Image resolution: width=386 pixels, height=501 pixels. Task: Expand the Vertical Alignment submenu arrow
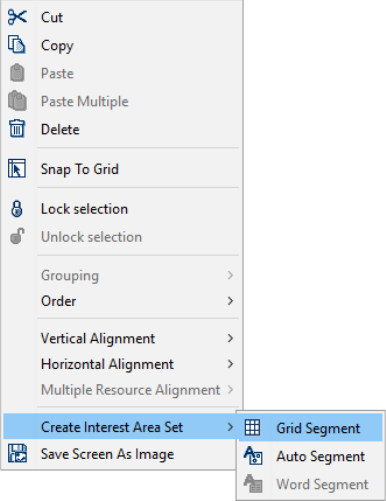point(230,338)
